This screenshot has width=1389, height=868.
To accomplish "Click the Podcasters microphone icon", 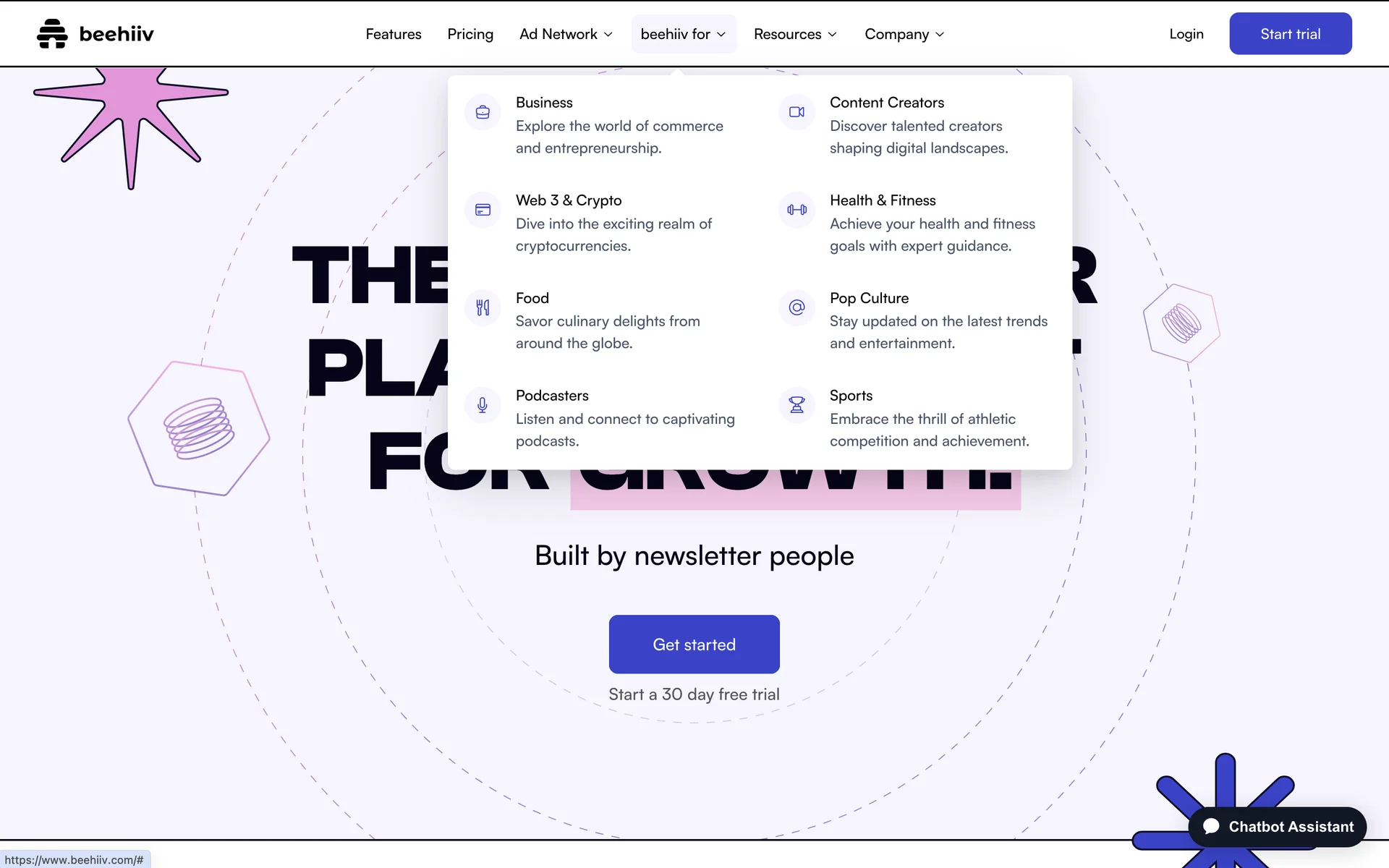I will coord(483,405).
